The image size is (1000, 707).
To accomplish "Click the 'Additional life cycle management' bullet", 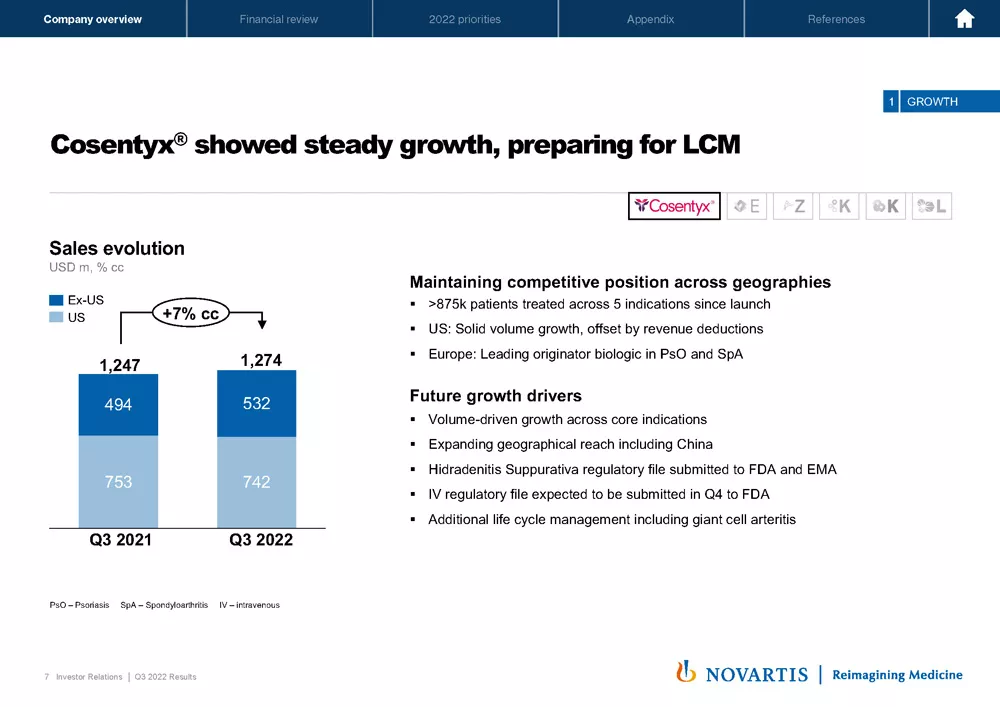I will [x=612, y=520].
